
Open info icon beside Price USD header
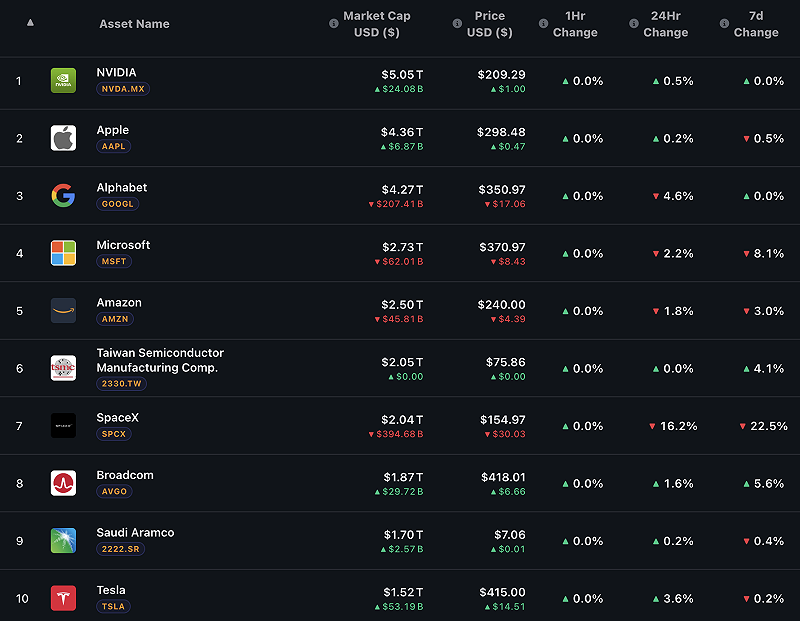[x=457, y=23]
